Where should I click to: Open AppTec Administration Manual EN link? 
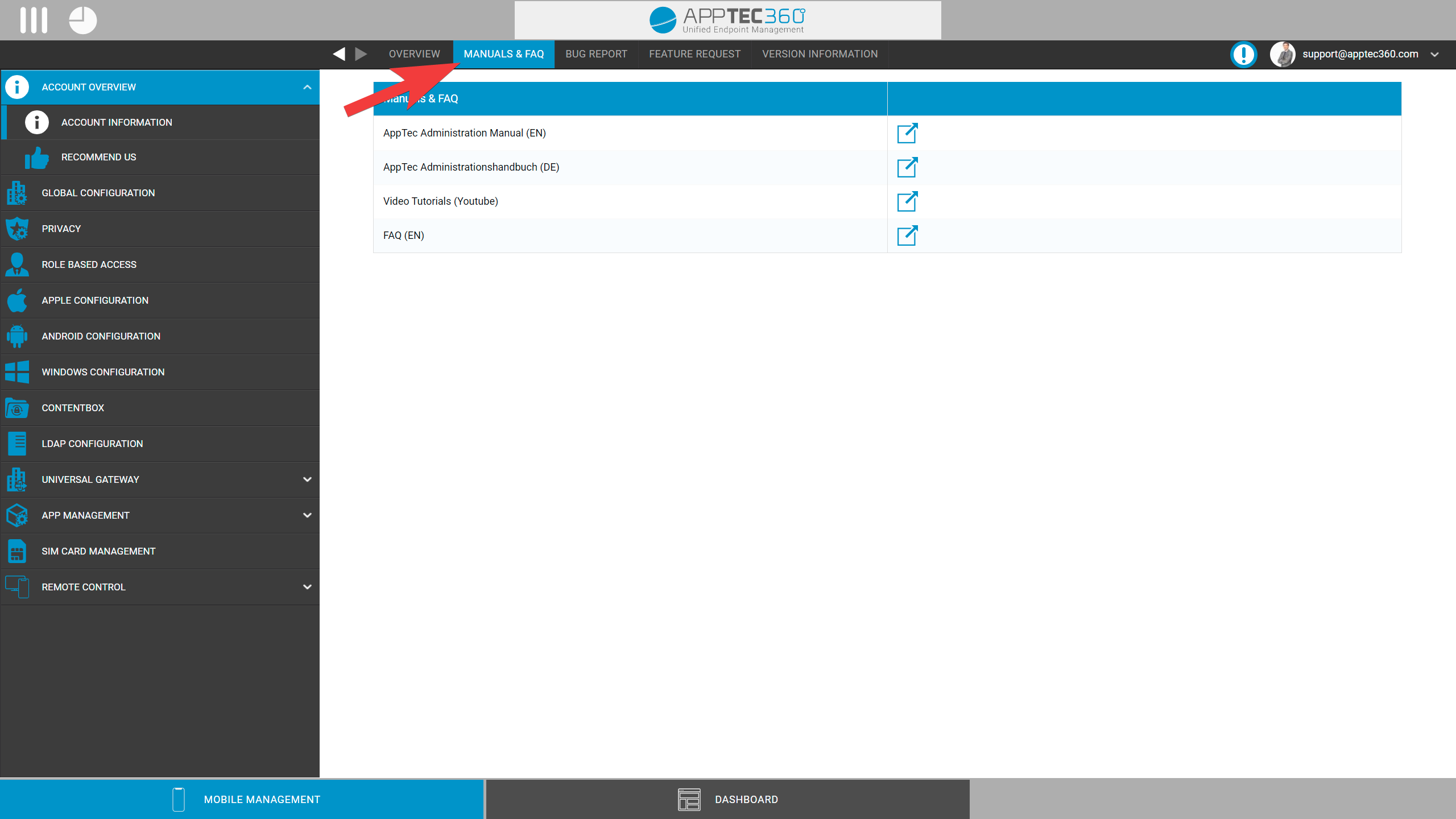tap(907, 133)
